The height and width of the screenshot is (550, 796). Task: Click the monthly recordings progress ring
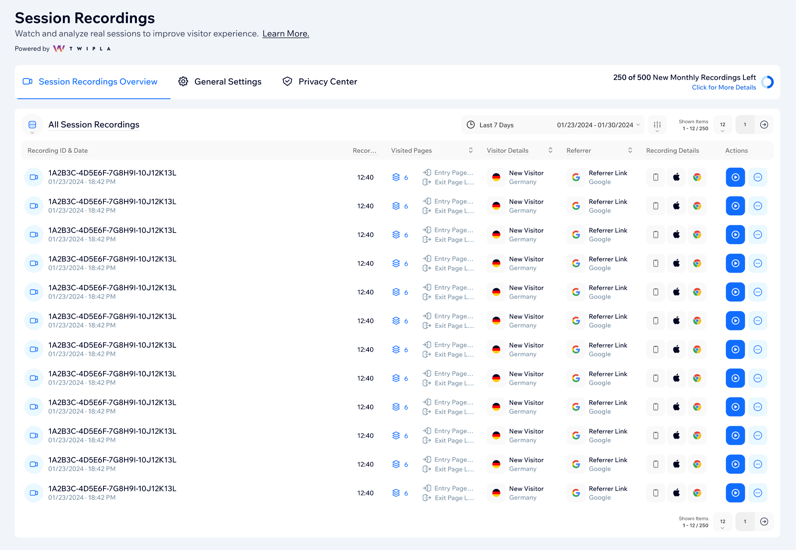tap(768, 82)
